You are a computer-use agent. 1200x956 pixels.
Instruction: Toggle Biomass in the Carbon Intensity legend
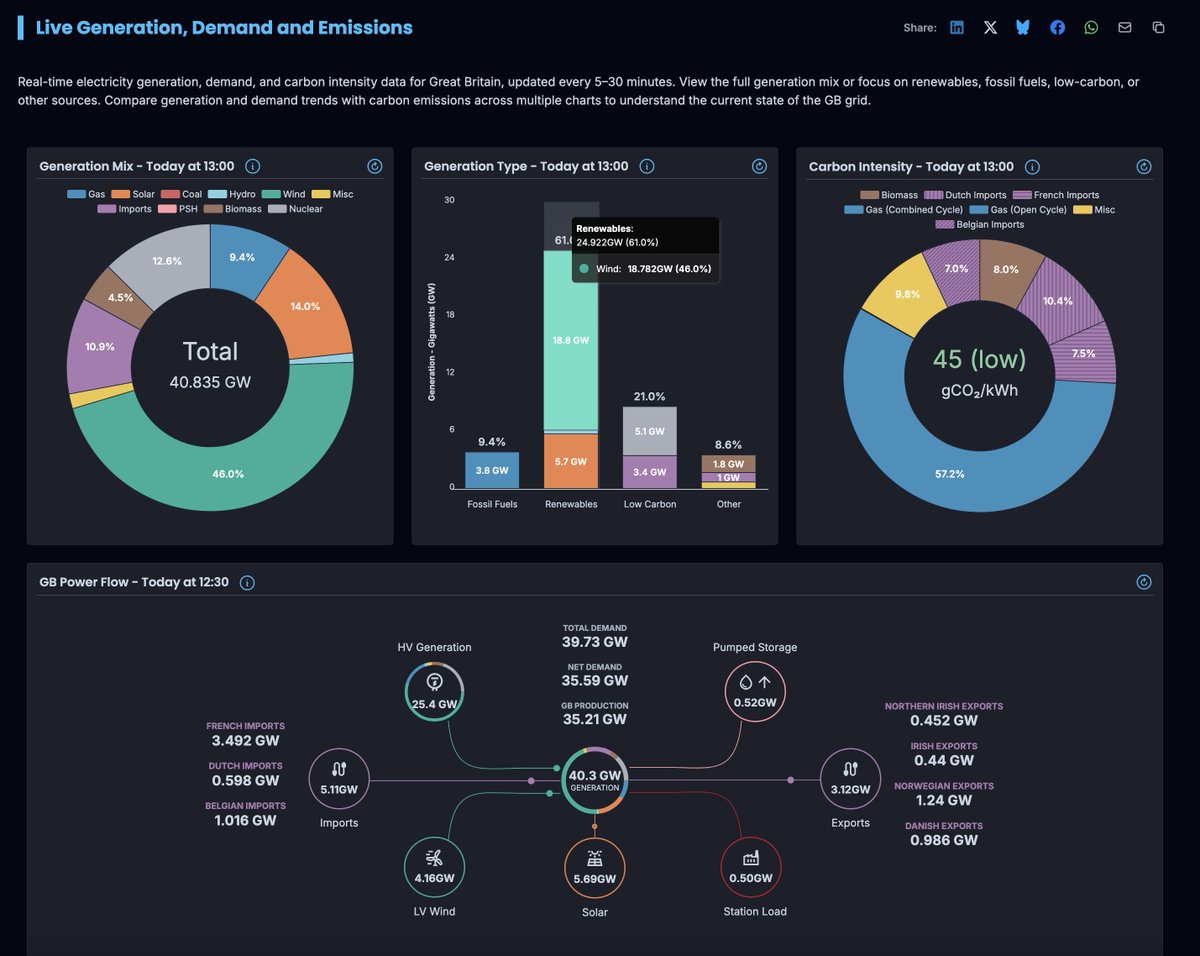pyautogui.click(x=900, y=194)
